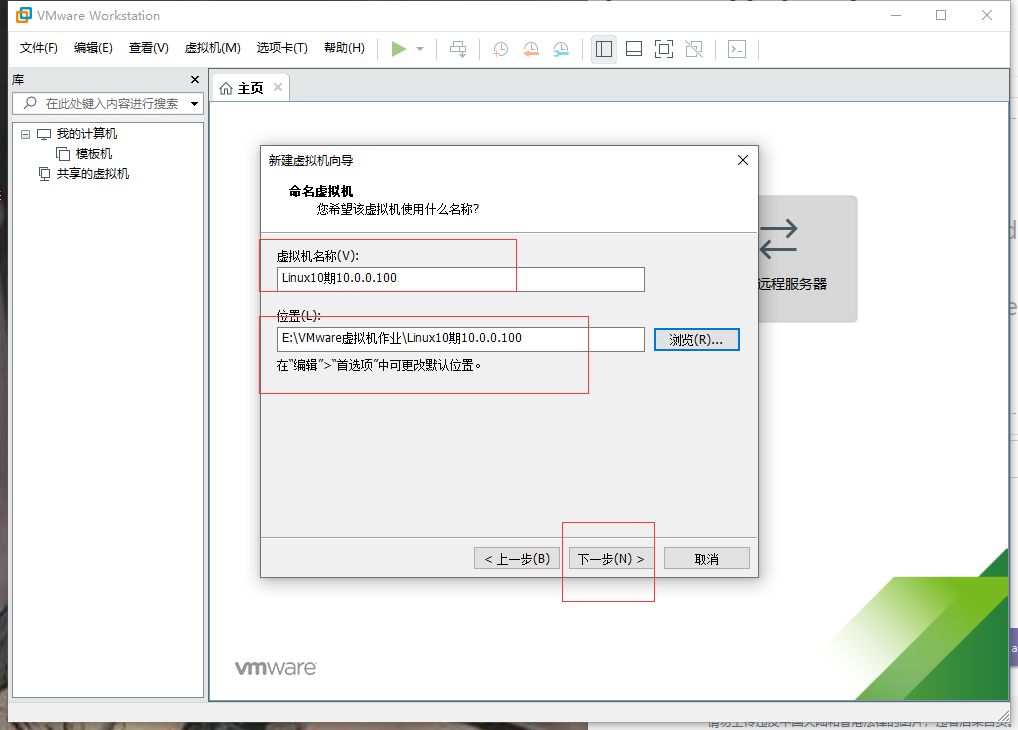Minimize the VMware Workstation window
Viewport: 1018px width, 730px height.
click(x=896, y=15)
